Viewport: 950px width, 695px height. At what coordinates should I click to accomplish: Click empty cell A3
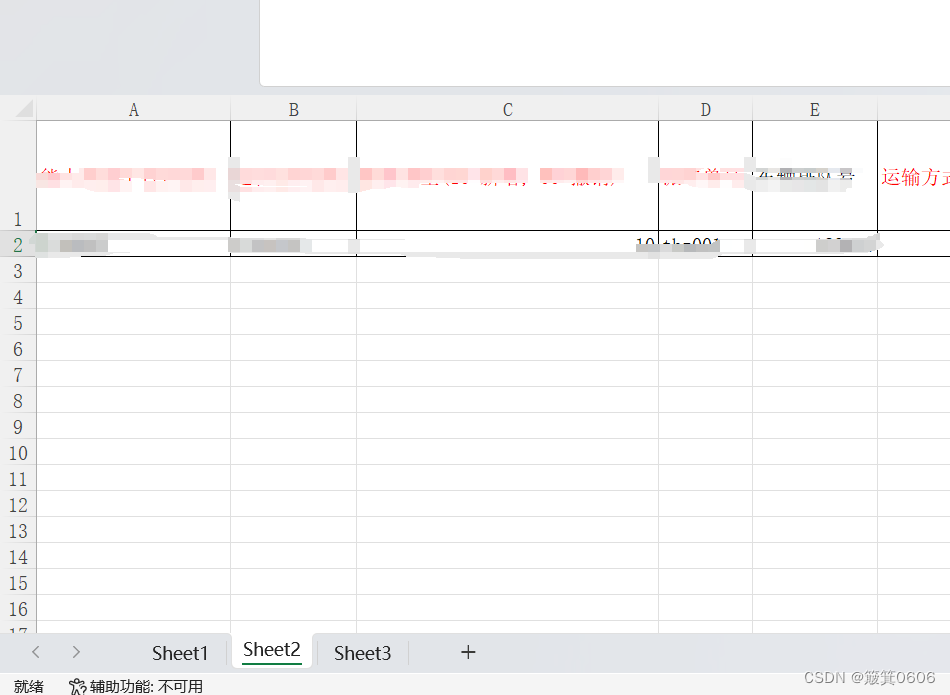point(133,270)
